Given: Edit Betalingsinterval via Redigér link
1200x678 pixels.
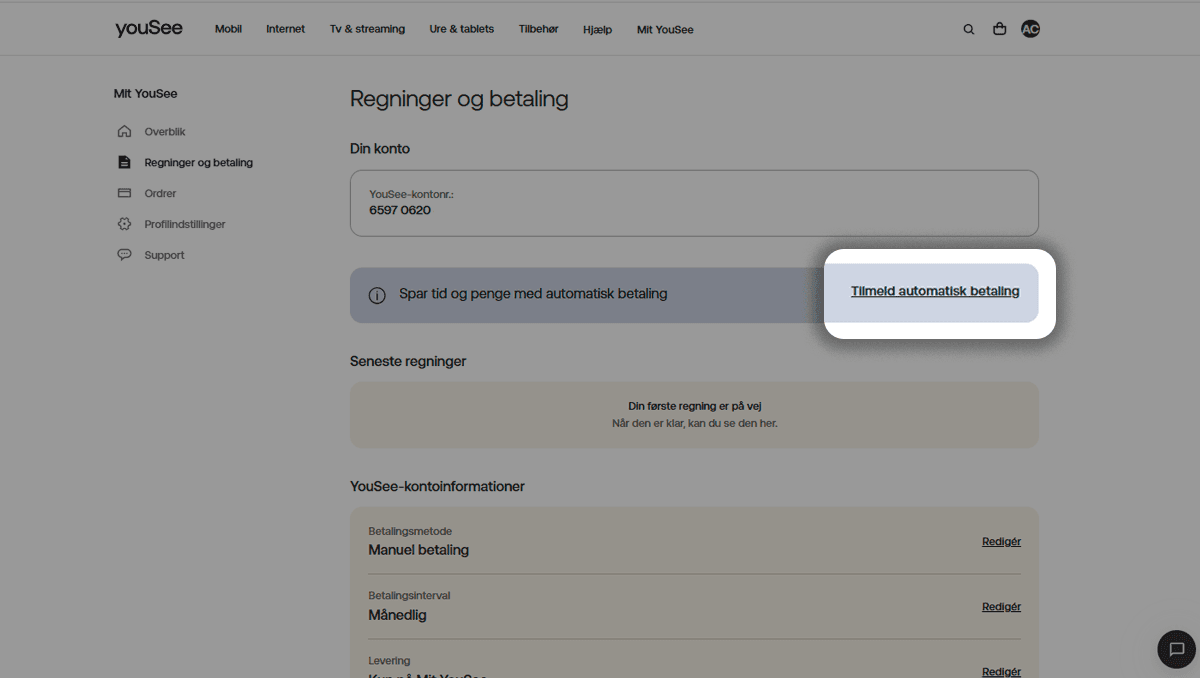Looking at the screenshot, I should 1001,607.
